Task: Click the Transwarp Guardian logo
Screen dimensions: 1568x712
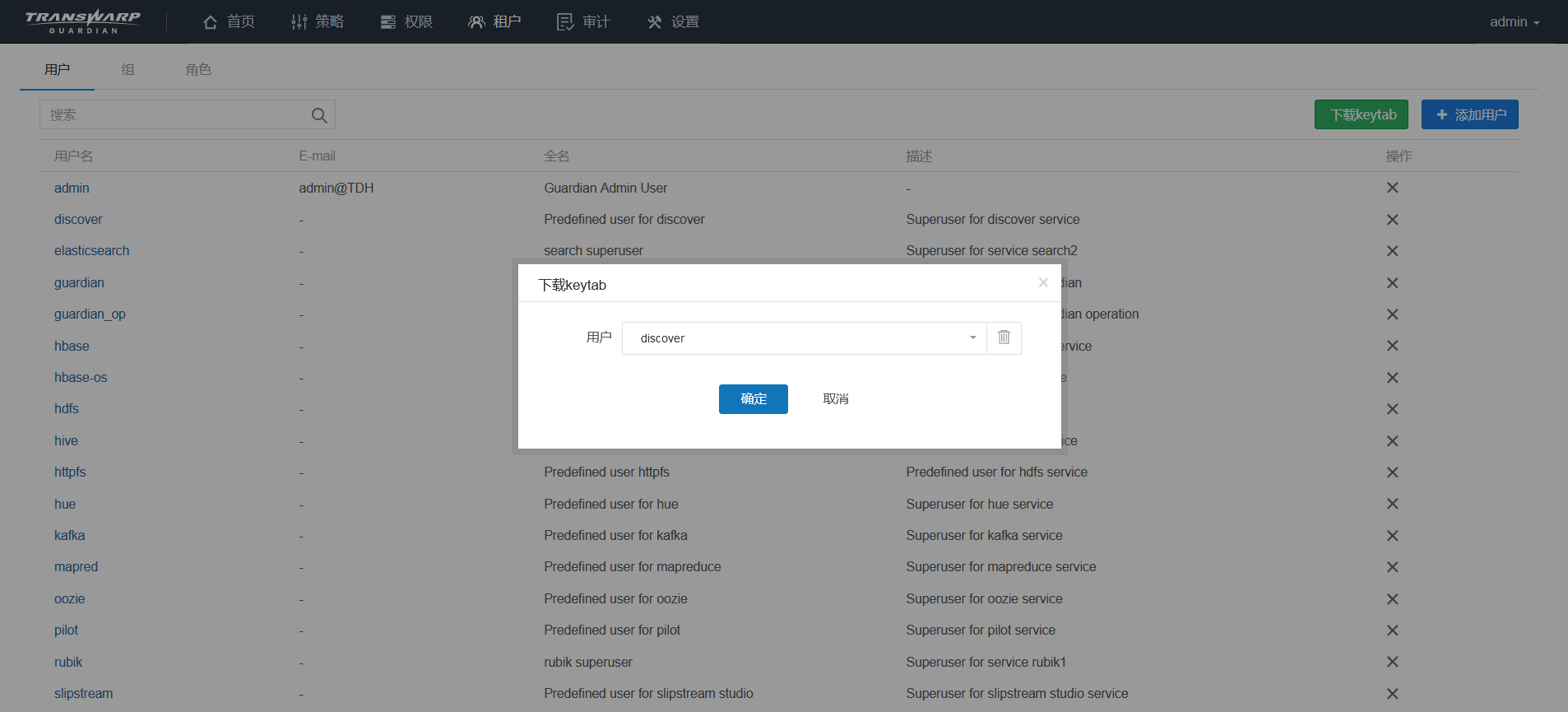Action: pyautogui.click(x=83, y=21)
